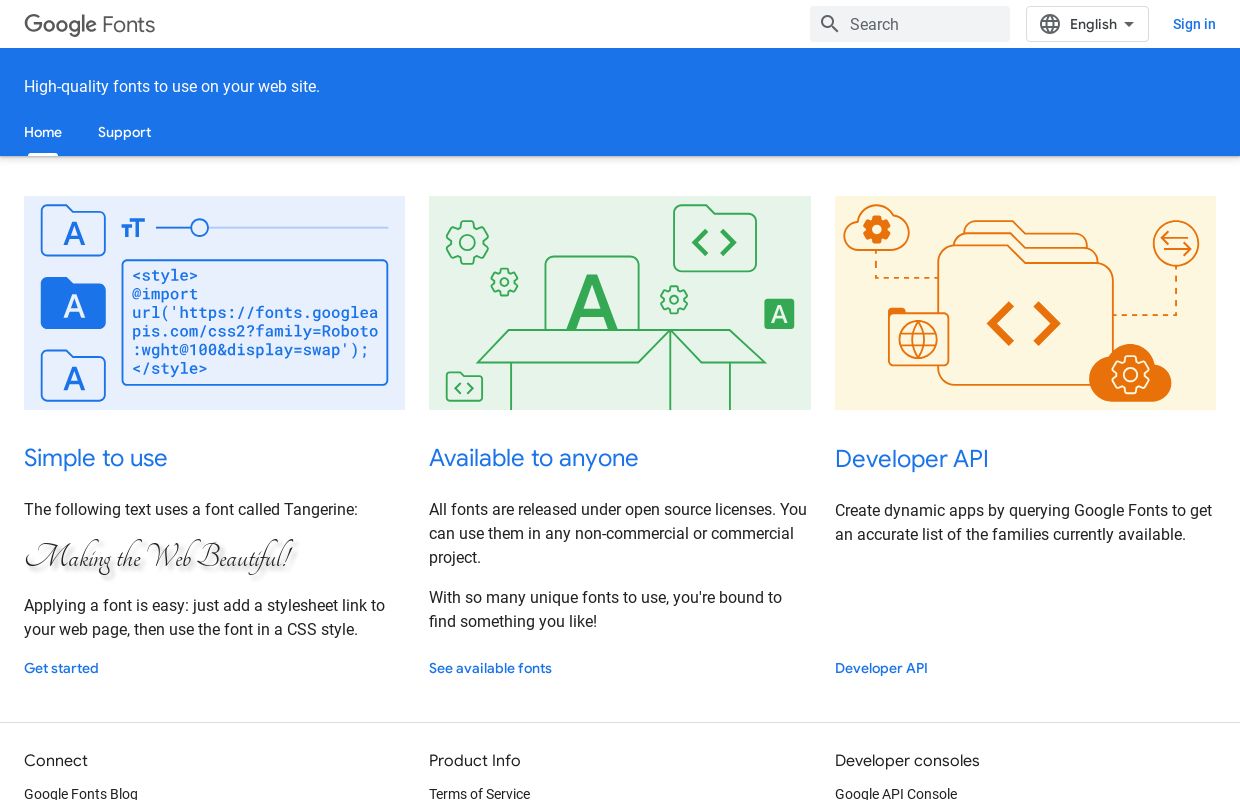Click See available fonts link
Viewport: 1240px width, 800px height.
point(490,668)
